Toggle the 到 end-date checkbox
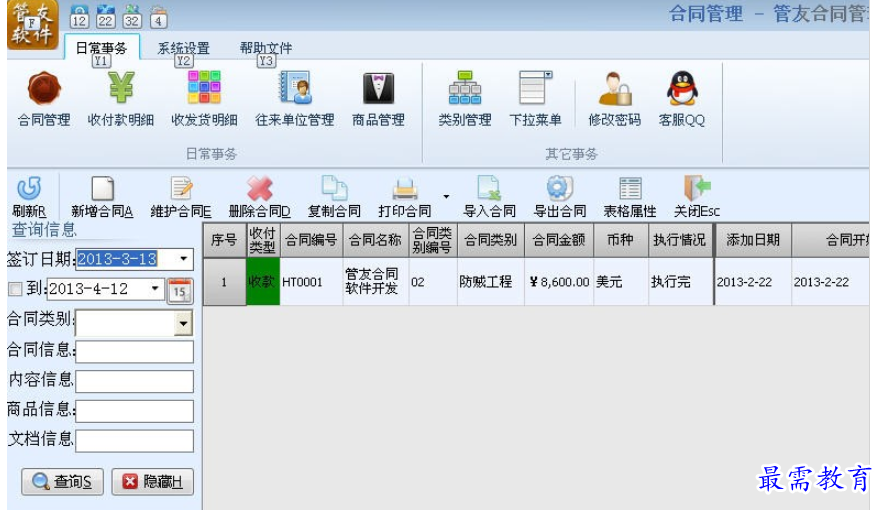The width and height of the screenshot is (880, 510). [x=15, y=289]
